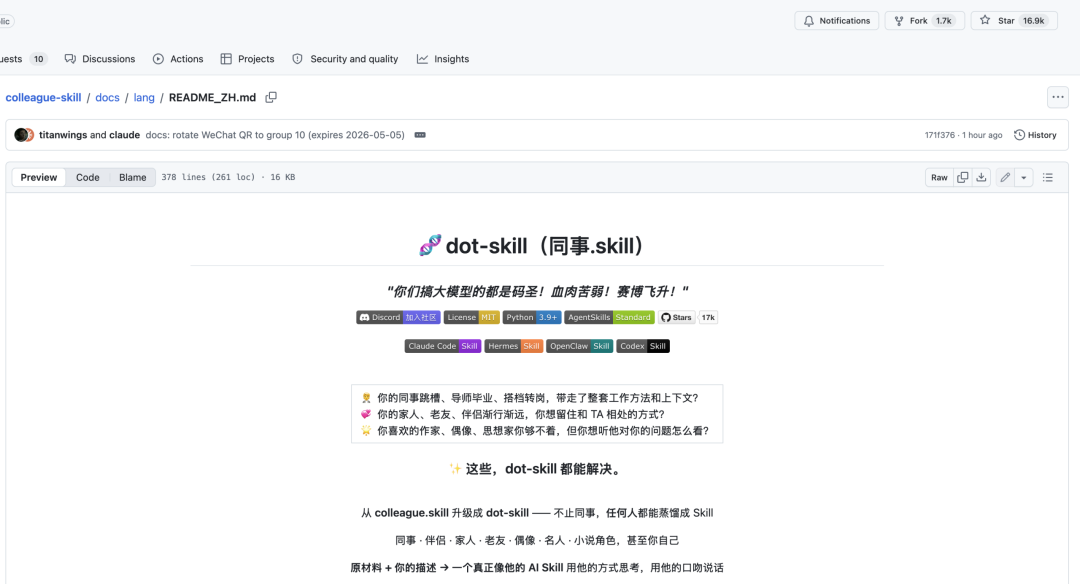Click the '这些，dot-skill 都能解决' line
The height and width of the screenshot is (584, 1080).
[x=537, y=469]
